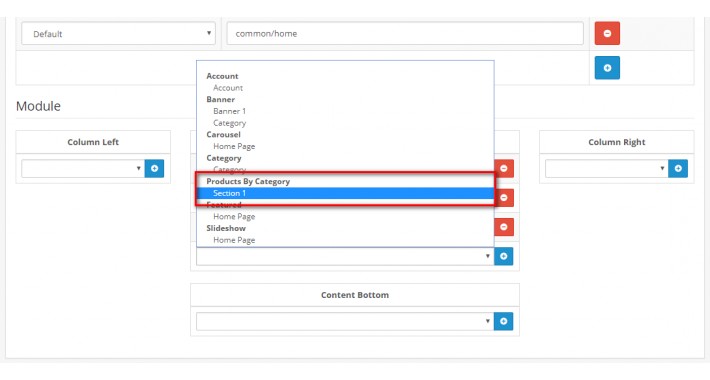Click the Products By Category group label
The image size is (710, 380).
248,181
